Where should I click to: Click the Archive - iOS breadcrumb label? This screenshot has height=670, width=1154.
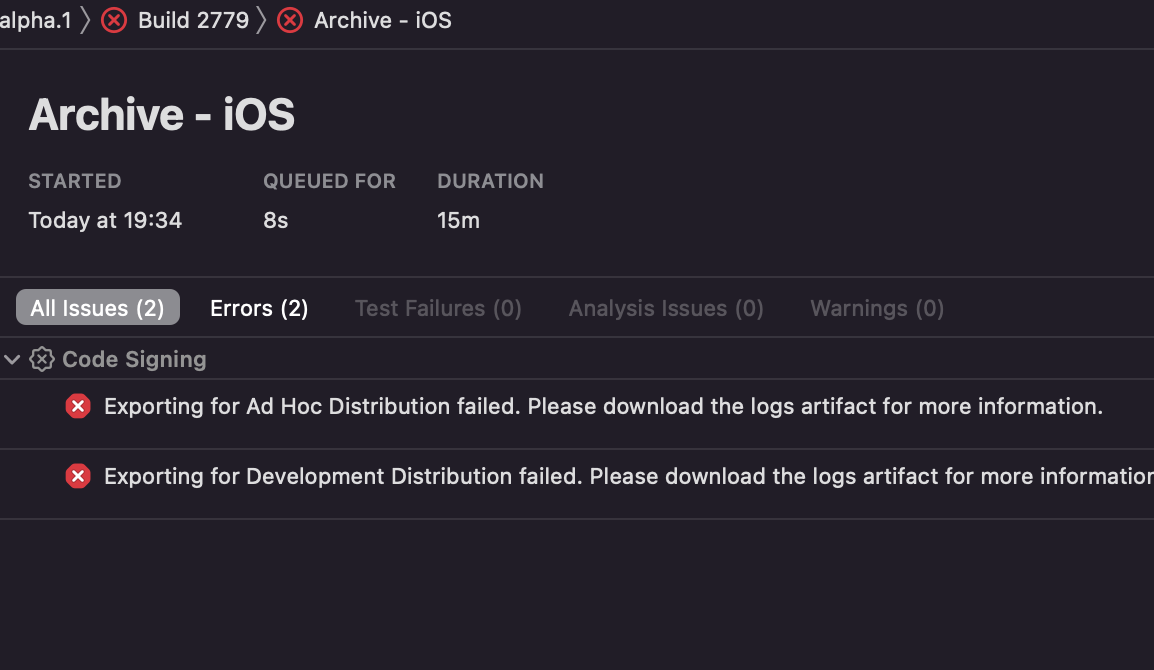[x=383, y=20]
